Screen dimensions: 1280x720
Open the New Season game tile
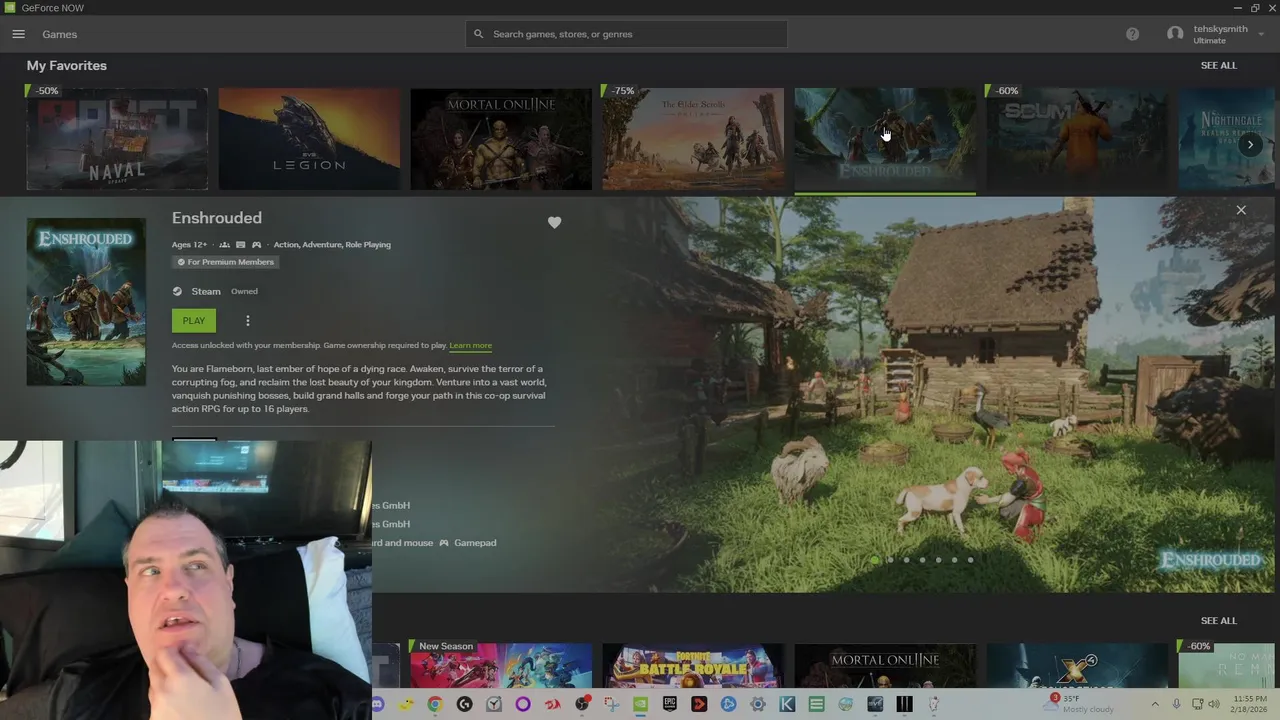(501, 666)
